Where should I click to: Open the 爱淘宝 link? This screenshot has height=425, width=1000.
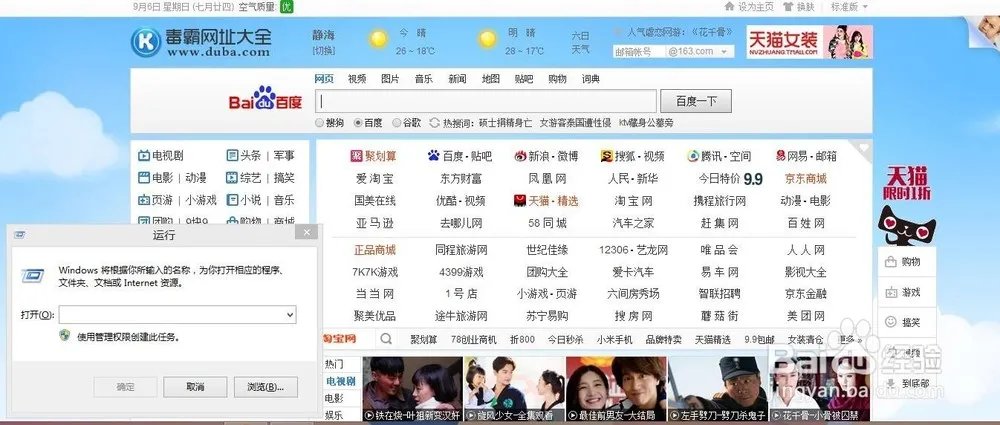tap(375, 179)
